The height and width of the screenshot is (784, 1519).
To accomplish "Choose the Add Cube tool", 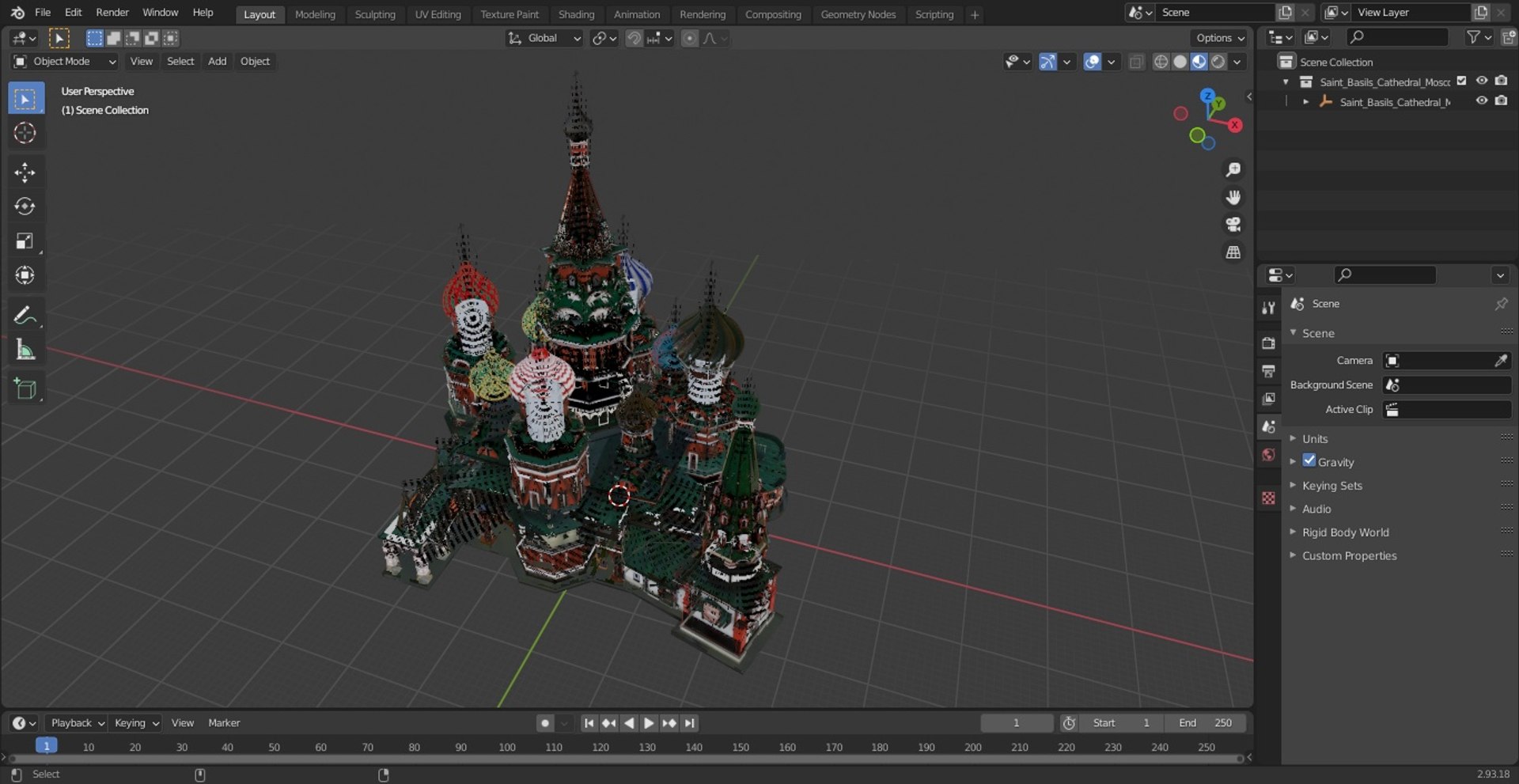I will click(x=25, y=388).
